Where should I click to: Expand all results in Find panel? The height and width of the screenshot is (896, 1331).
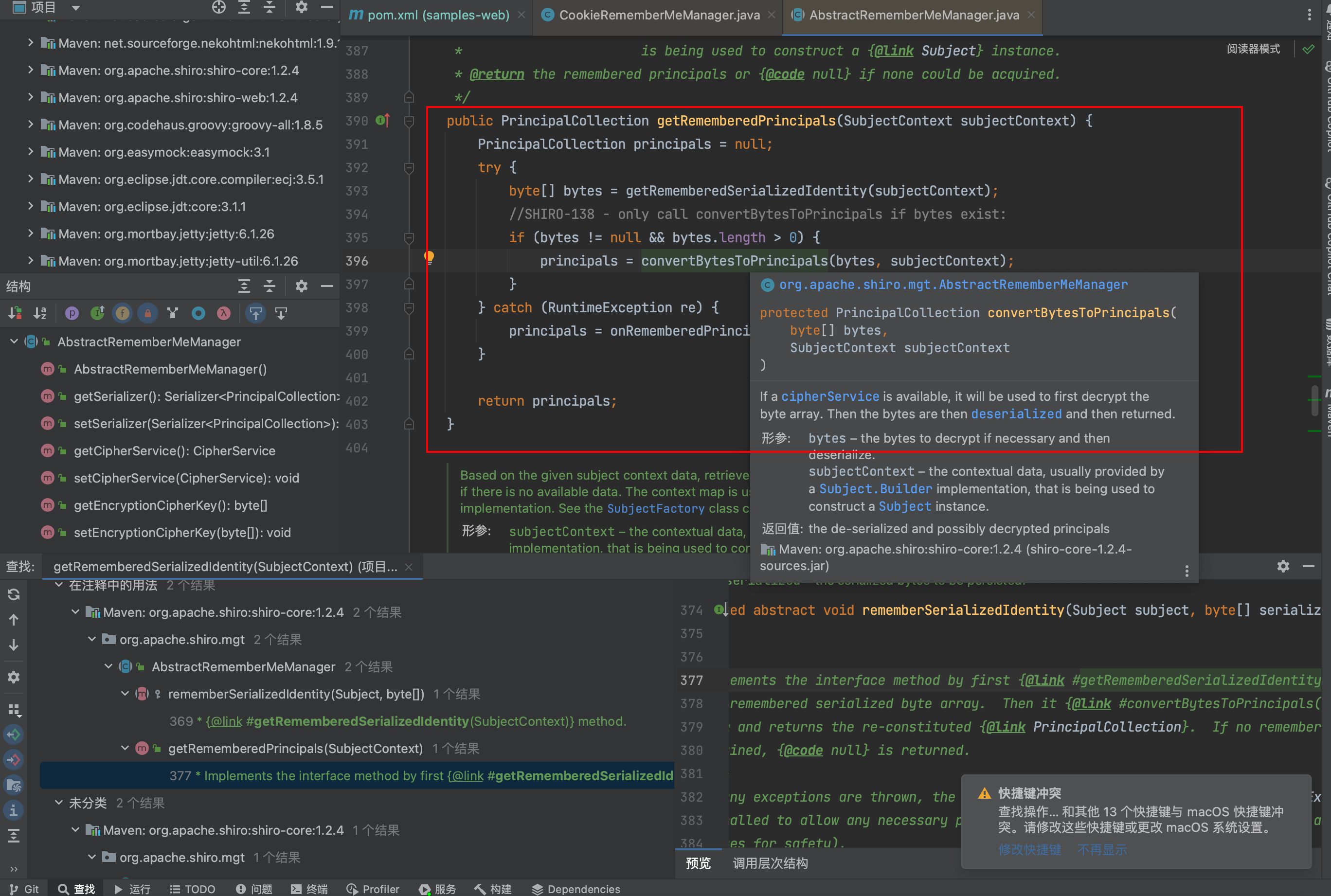(x=14, y=835)
